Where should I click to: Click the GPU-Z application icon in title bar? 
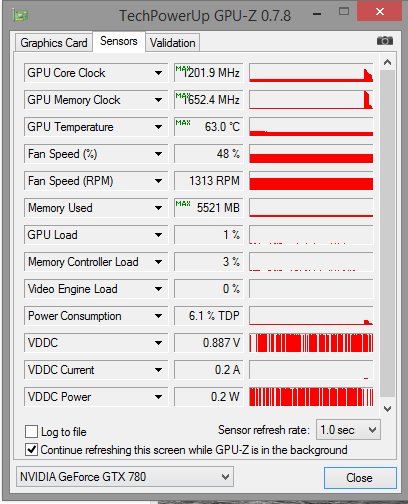click(x=20, y=15)
